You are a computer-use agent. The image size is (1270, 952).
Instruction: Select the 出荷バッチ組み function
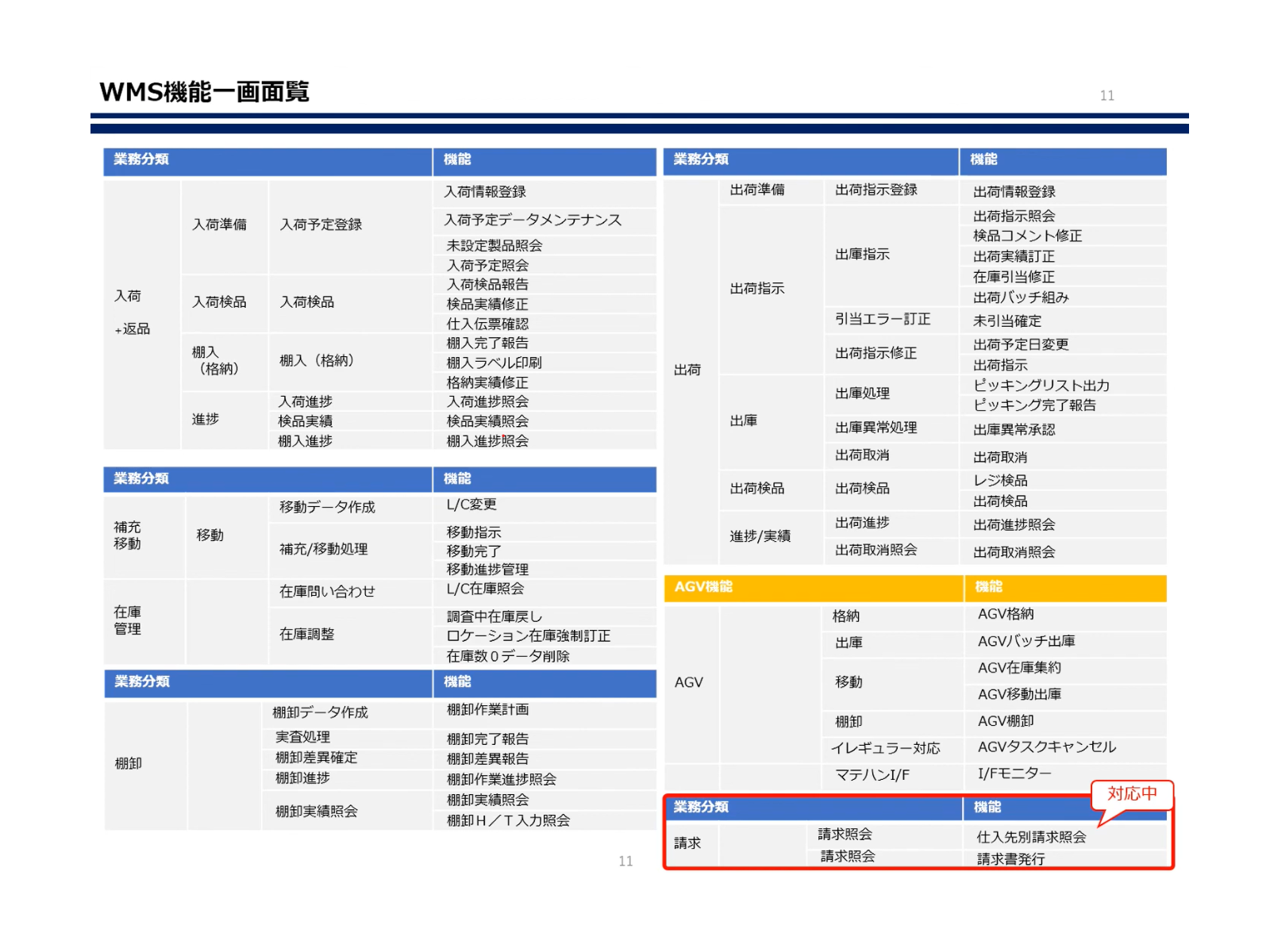(1021, 297)
